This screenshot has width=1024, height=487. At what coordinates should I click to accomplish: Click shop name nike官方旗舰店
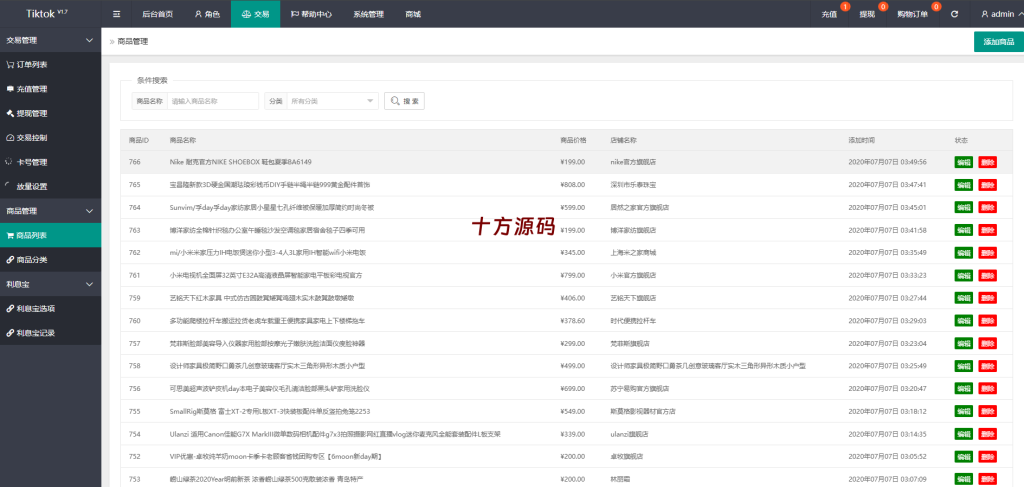[x=633, y=162]
